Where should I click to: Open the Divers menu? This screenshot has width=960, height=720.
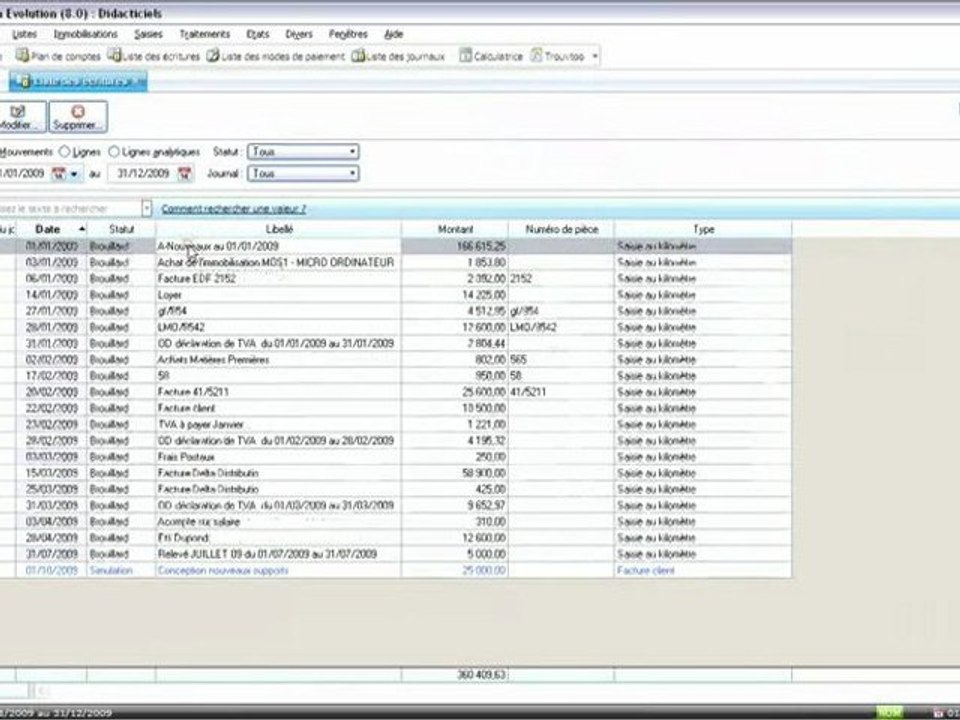tap(299, 34)
